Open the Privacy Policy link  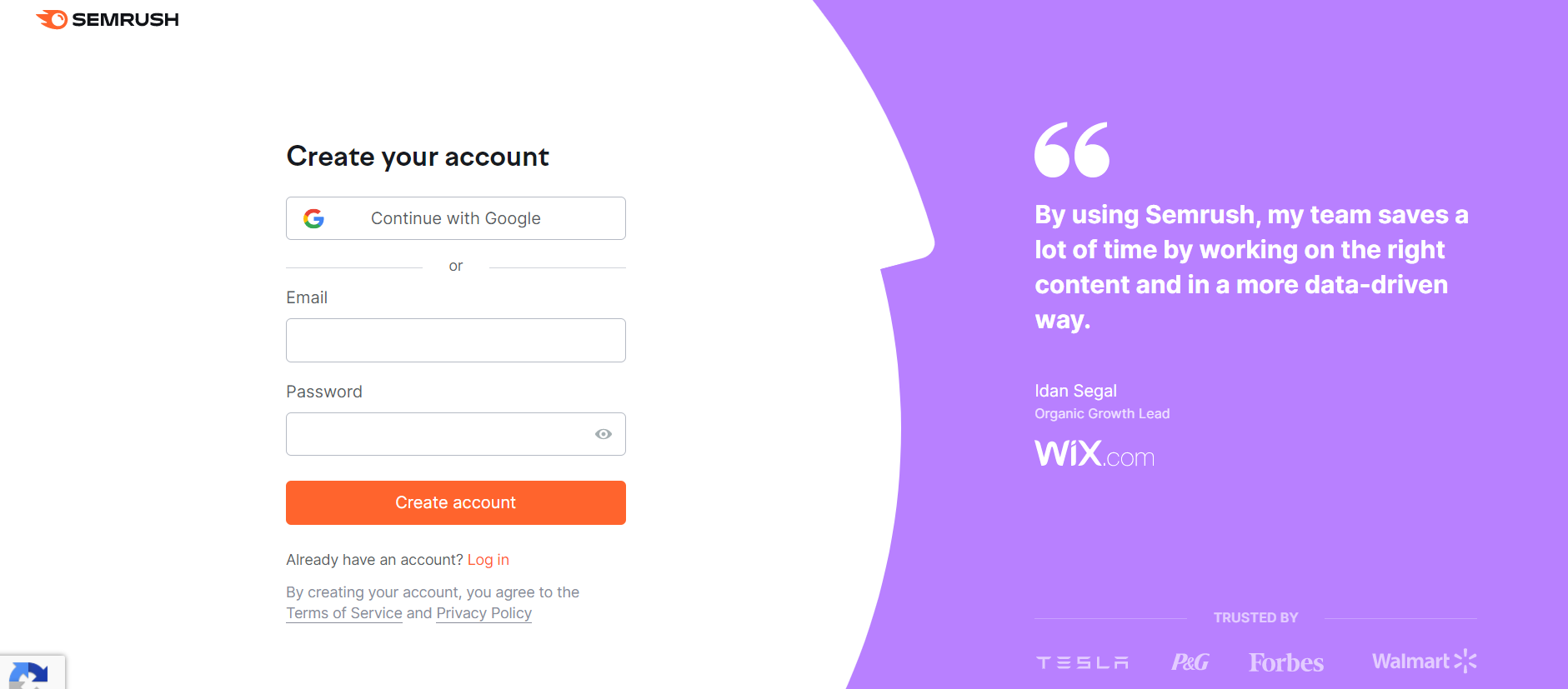click(x=483, y=613)
